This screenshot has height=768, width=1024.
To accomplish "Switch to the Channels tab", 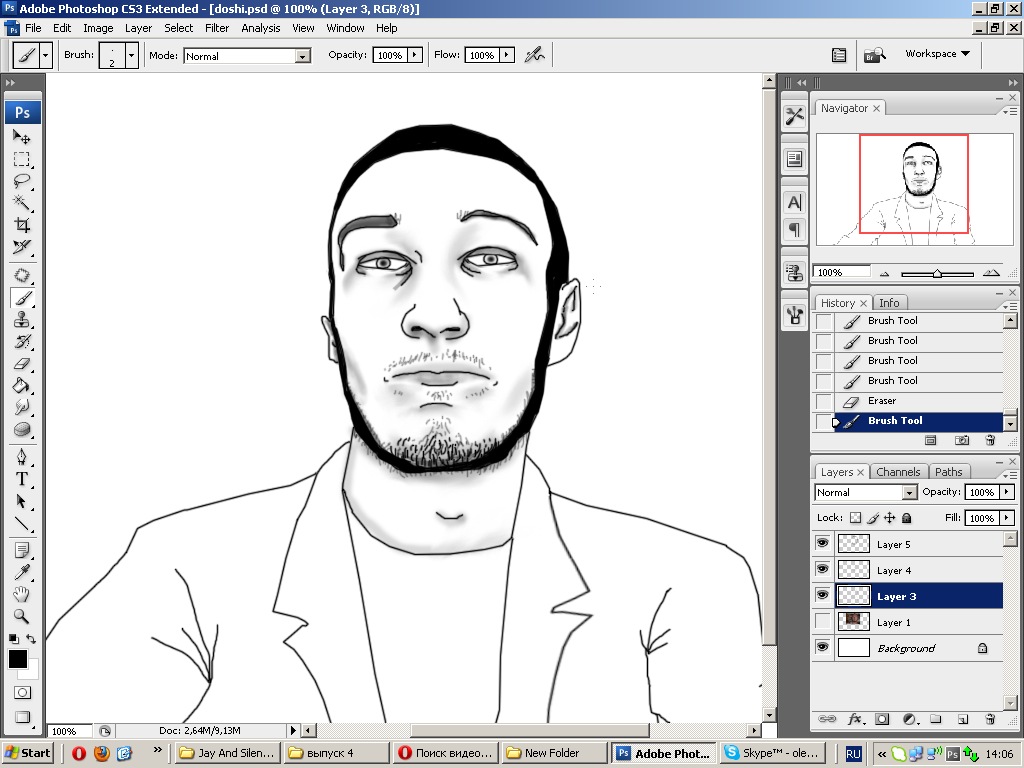I will tap(898, 472).
